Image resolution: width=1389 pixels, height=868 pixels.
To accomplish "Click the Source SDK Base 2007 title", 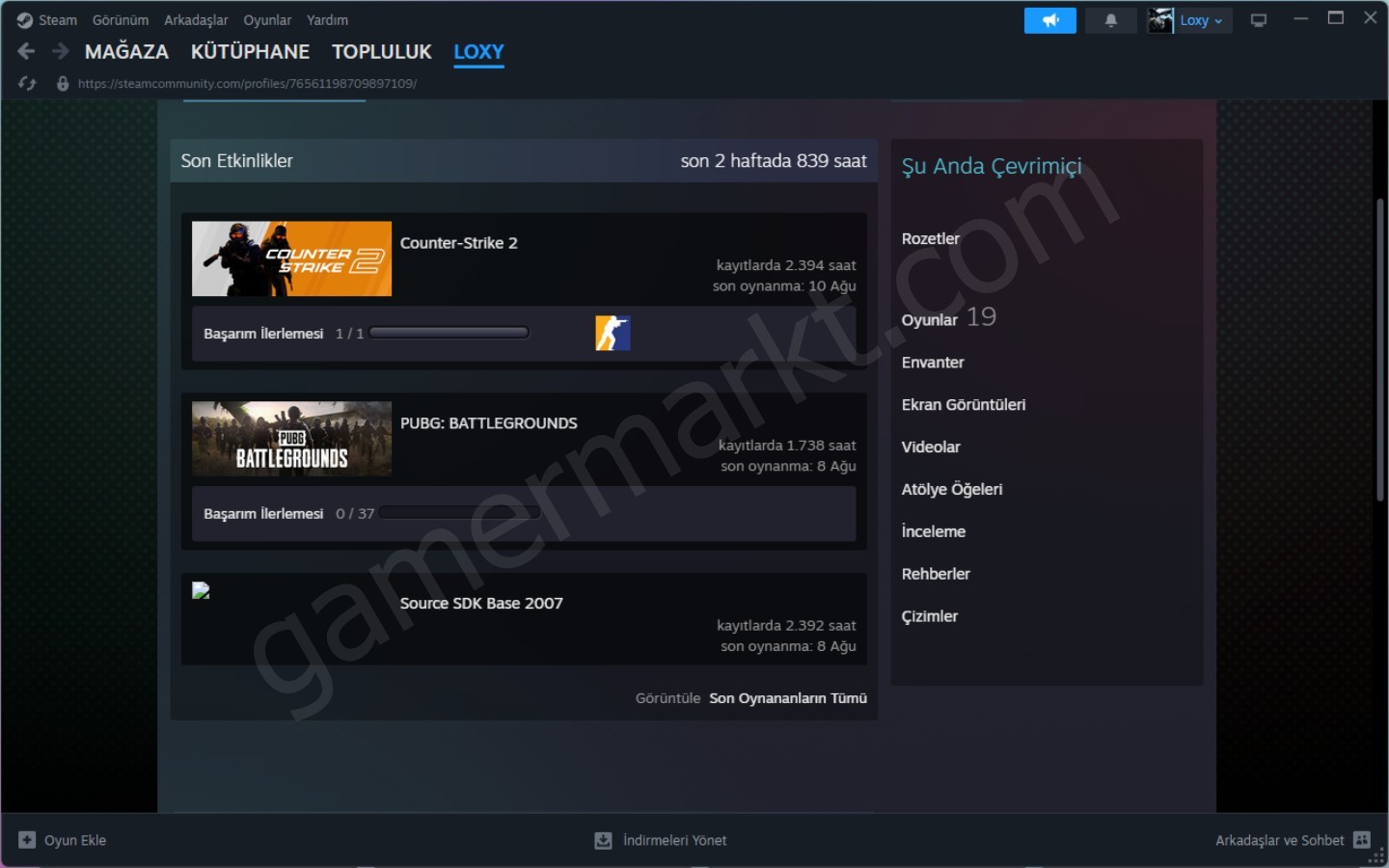I will (x=481, y=604).
